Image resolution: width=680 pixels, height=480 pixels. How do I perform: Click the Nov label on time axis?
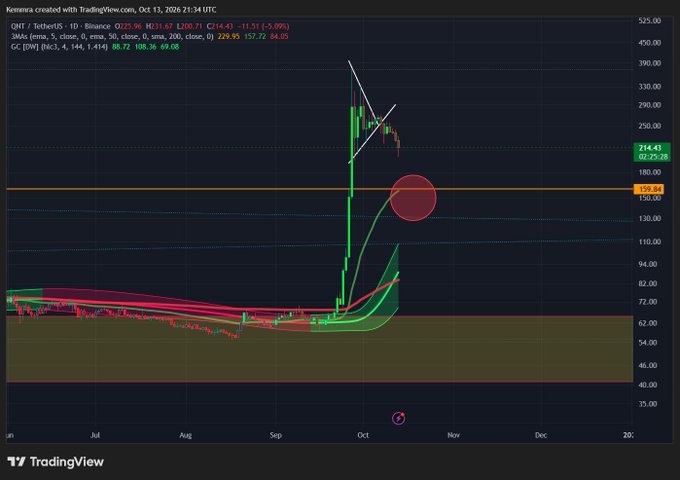click(454, 435)
